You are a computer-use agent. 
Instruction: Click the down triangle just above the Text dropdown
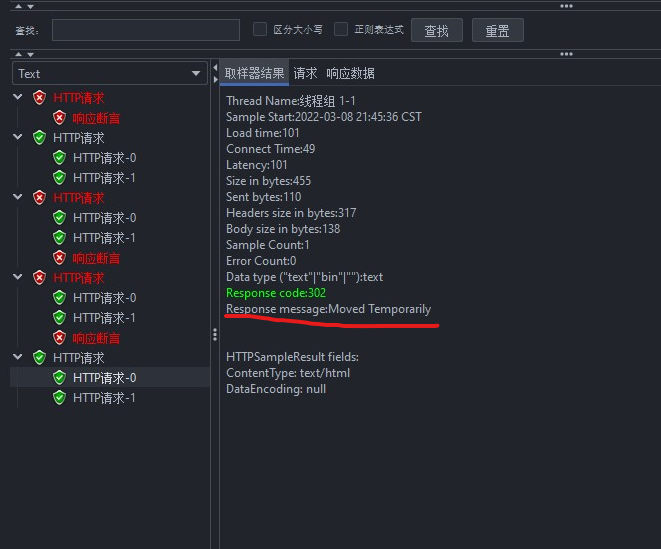point(30,54)
